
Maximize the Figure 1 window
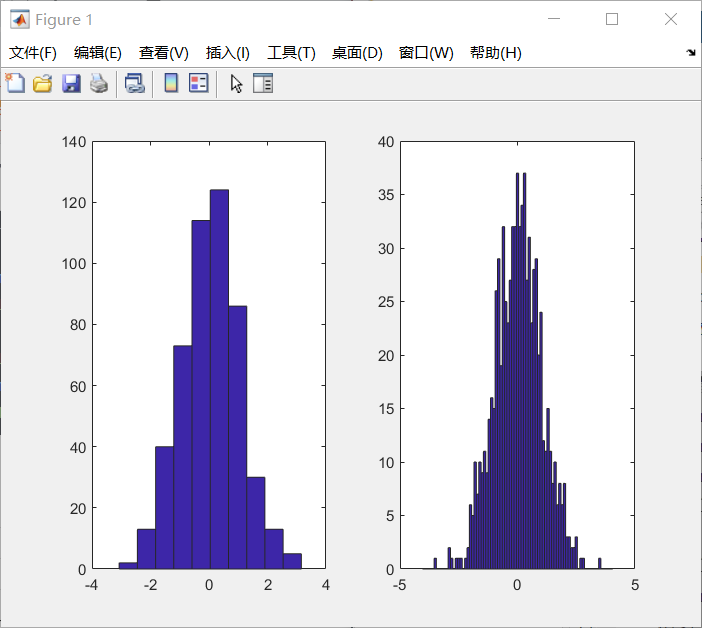[612, 19]
